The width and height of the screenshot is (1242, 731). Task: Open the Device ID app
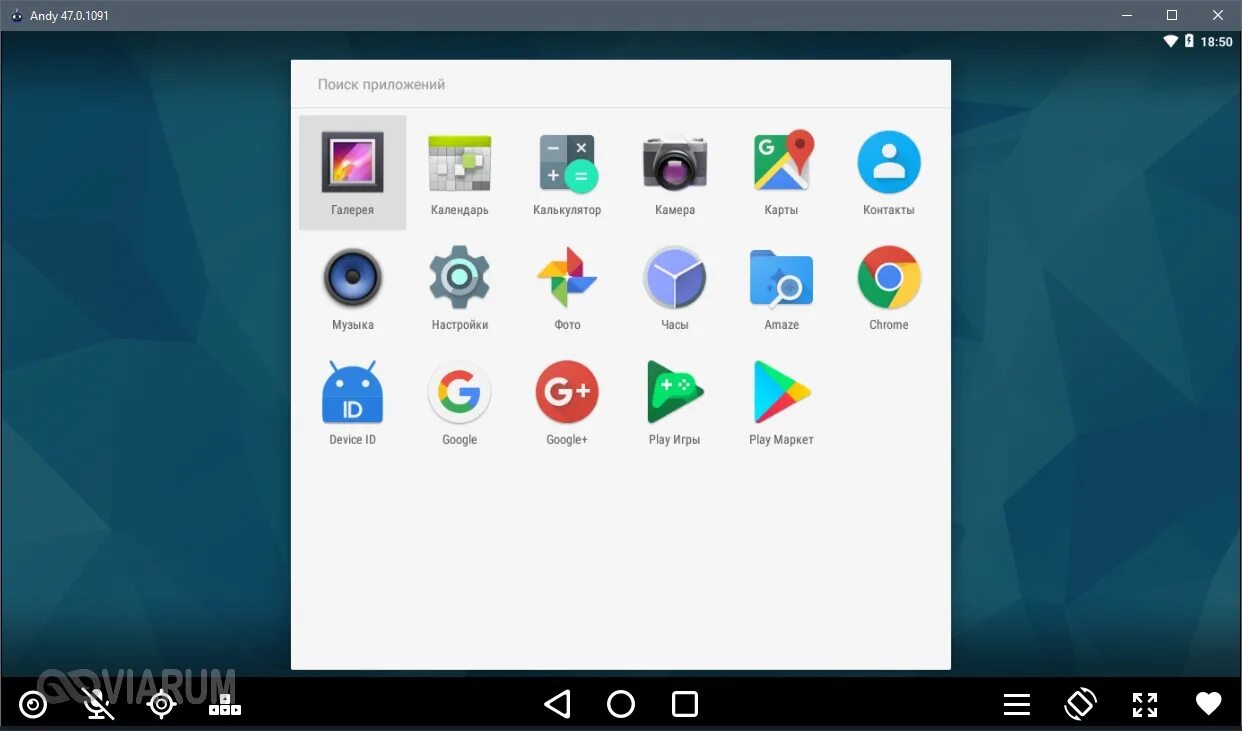tap(352, 402)
